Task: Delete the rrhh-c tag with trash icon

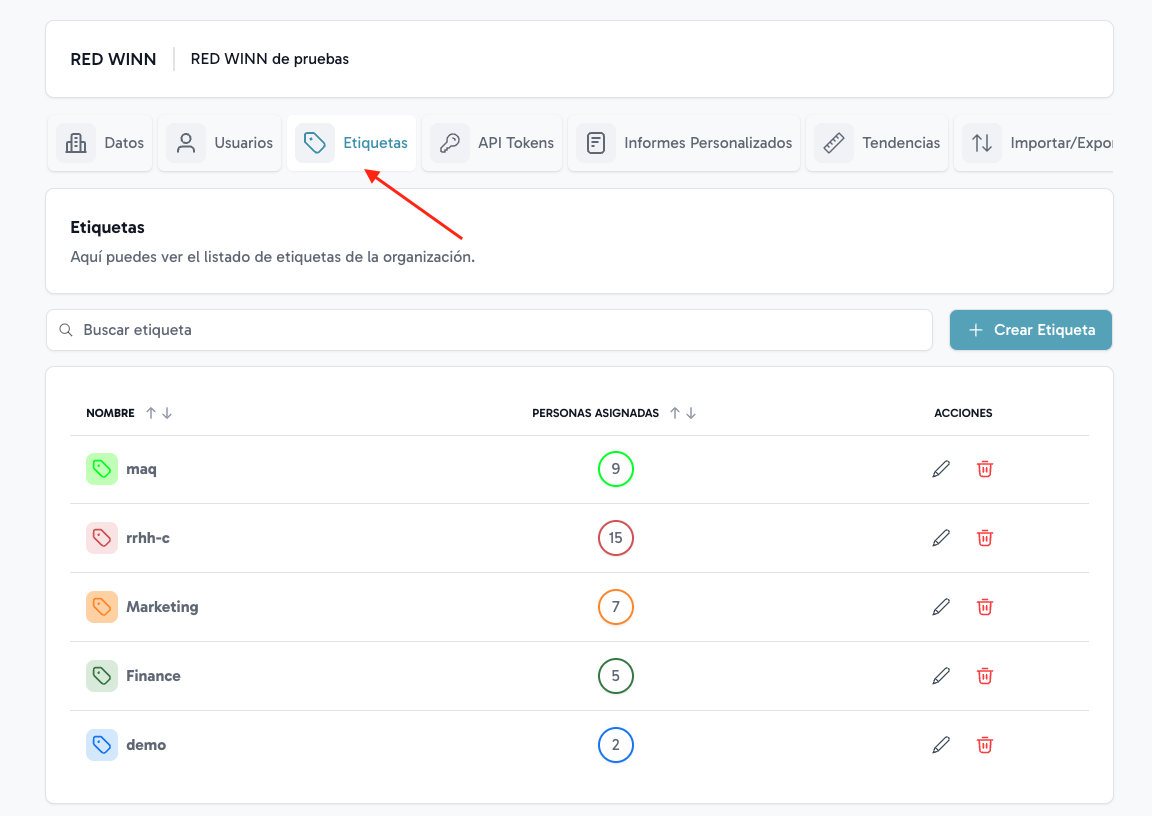Action: click(985, 538)
